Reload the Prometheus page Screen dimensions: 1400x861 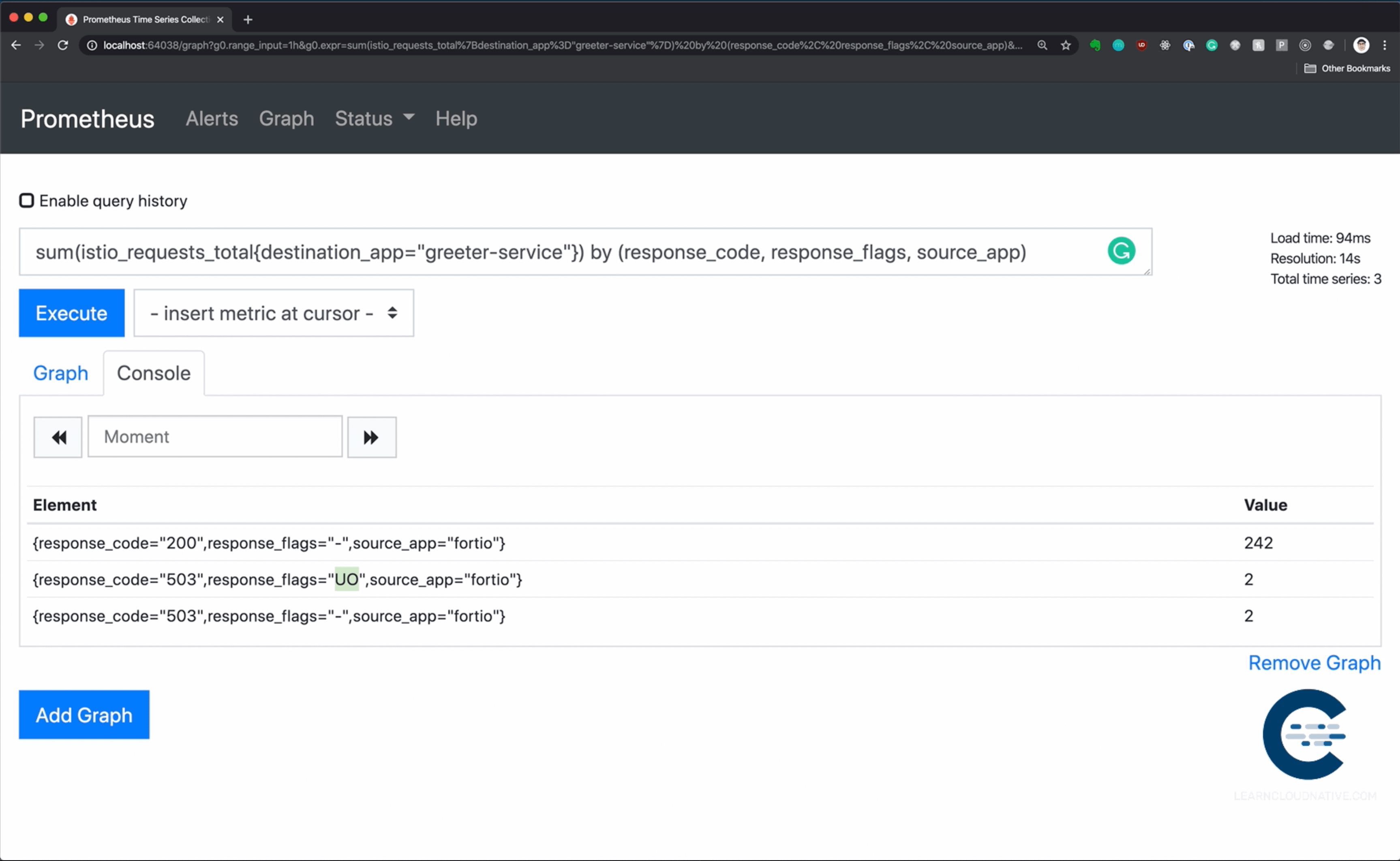(x=63, y=45)
